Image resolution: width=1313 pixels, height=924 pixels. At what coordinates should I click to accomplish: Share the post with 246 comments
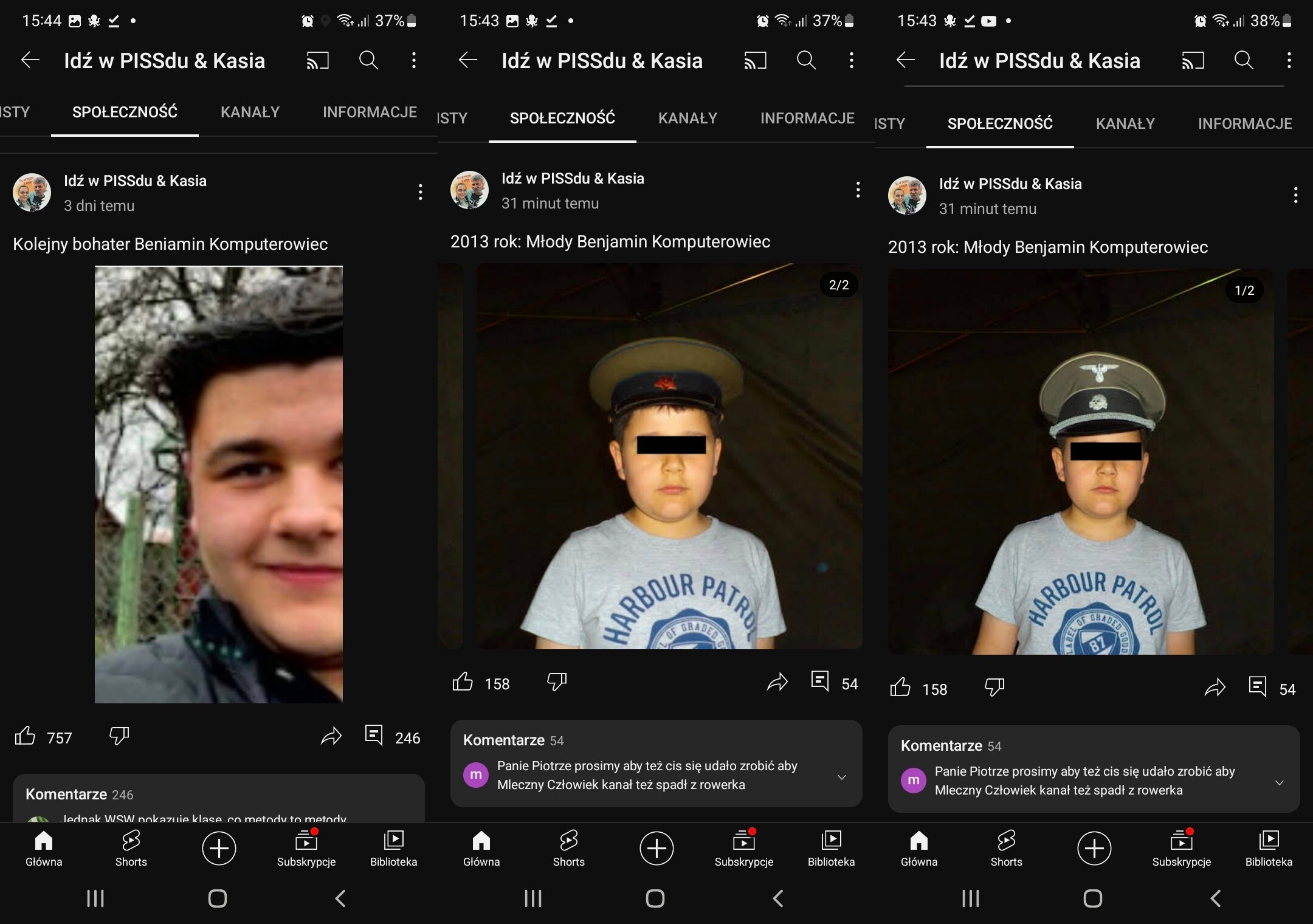coord(331,736)
